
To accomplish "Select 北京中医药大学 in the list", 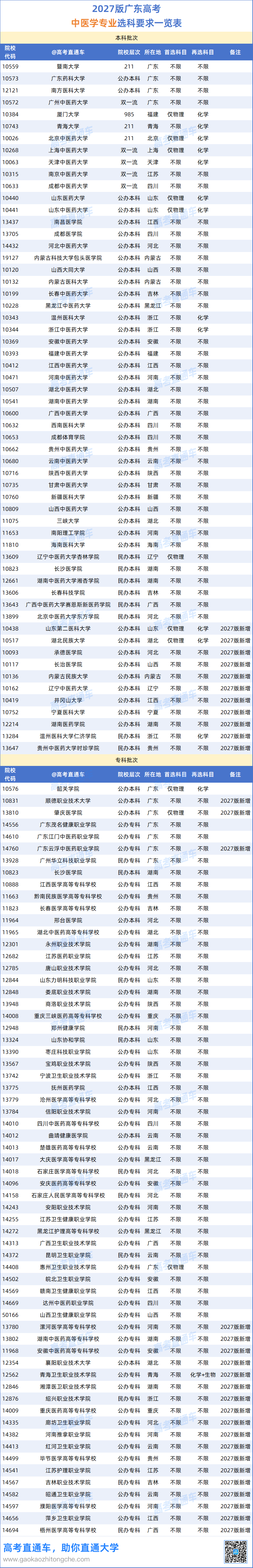I will [x=68, y=138].
